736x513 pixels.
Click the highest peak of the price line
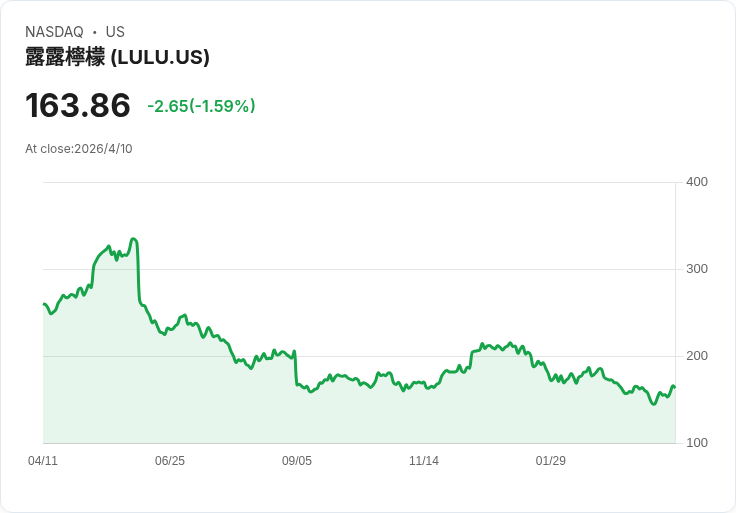(133, 239)
